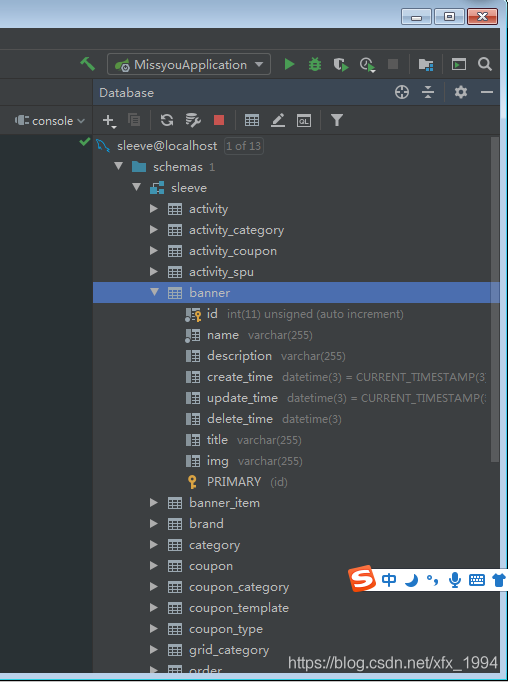Run the application with the green play button
Viewport: 508px width, 682px height.
pyautogui.click(x=289, y=64)
